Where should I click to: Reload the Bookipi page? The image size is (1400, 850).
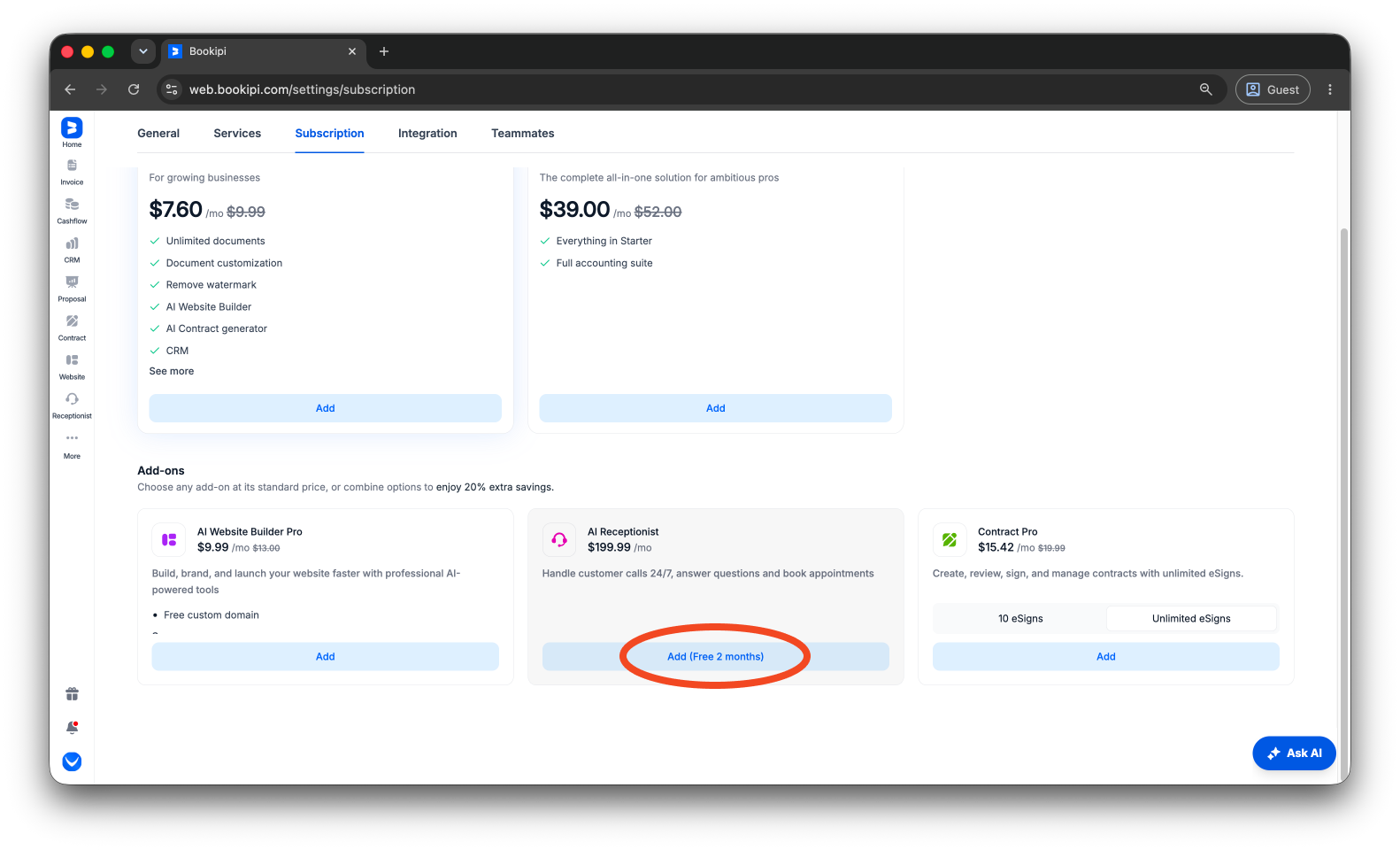(134, 89)
